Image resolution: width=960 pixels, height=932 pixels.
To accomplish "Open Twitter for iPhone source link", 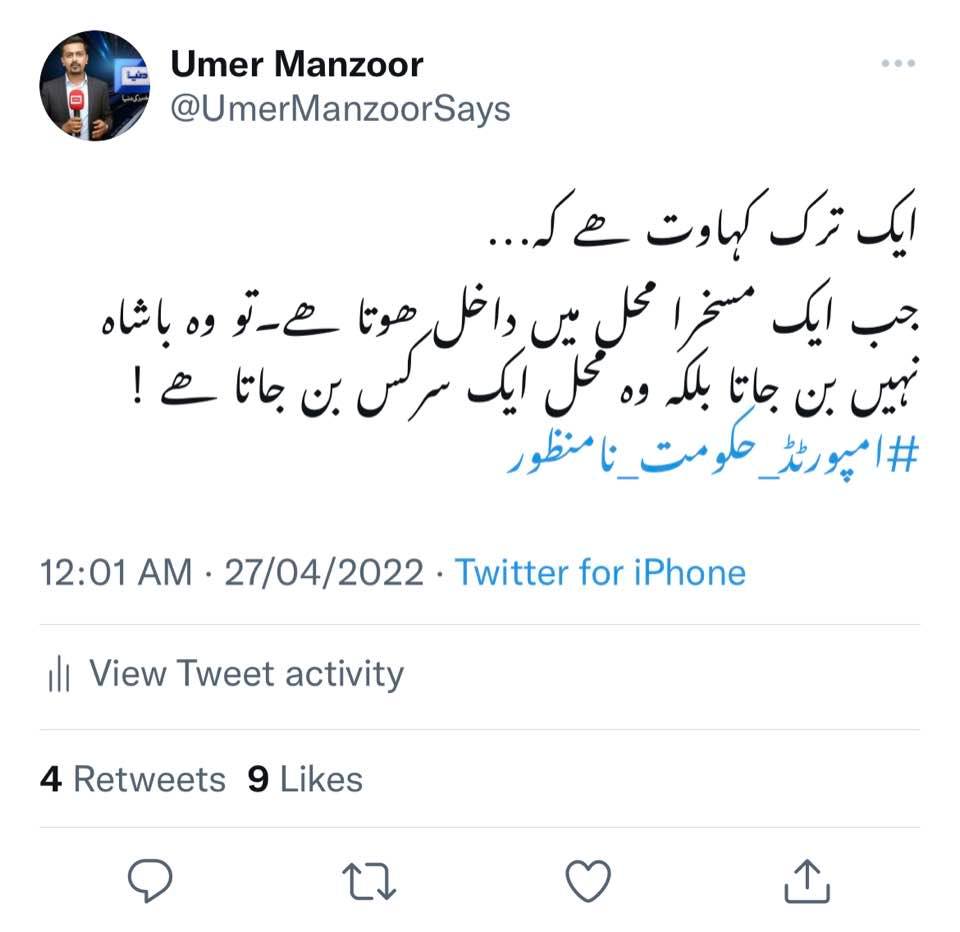I will click(x=600, y=573).
